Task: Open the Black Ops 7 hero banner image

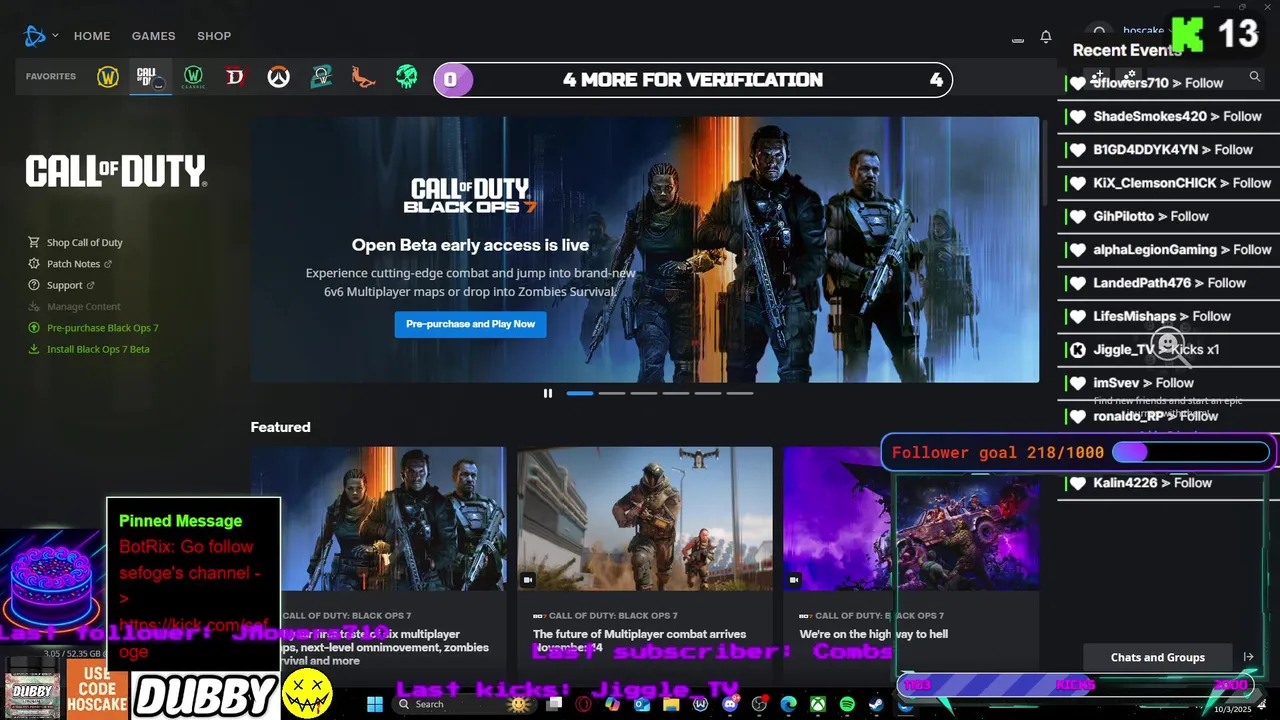Action: (645, 249)
